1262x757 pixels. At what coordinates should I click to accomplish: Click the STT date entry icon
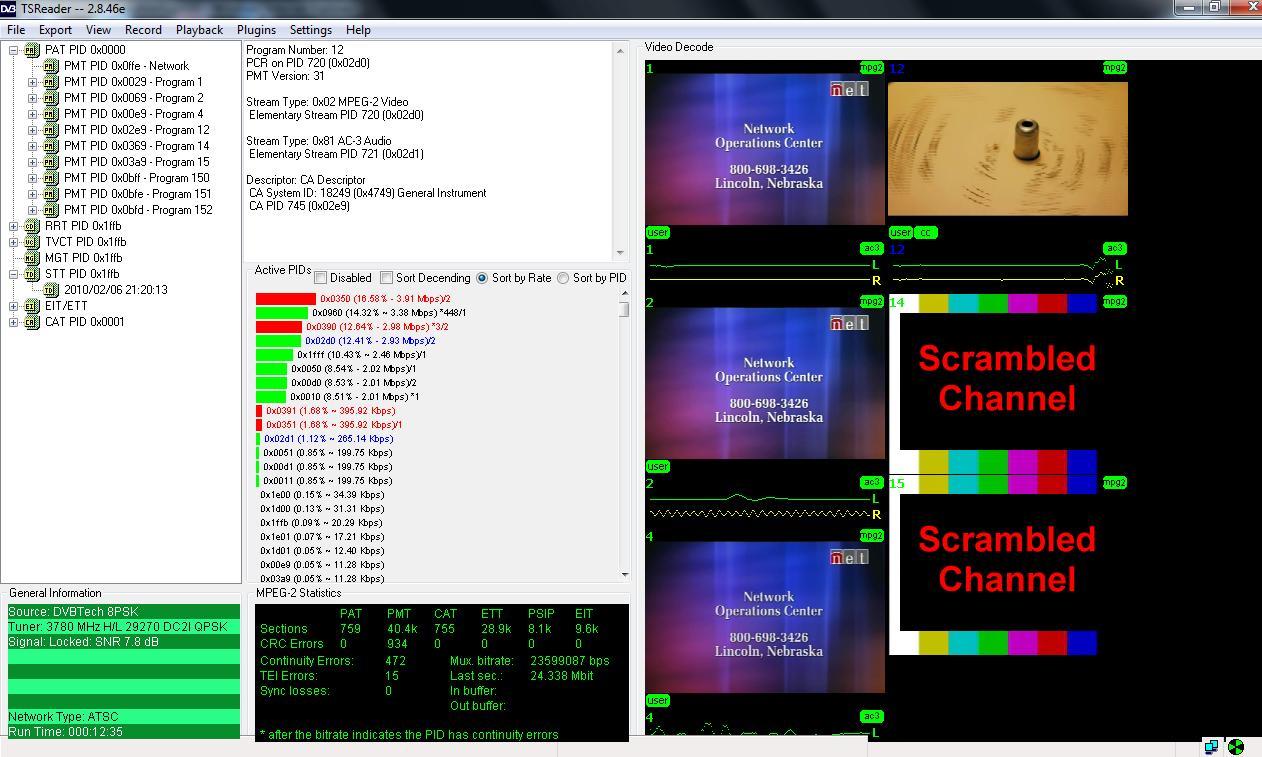pyautogui.click(x=52, y=290)
